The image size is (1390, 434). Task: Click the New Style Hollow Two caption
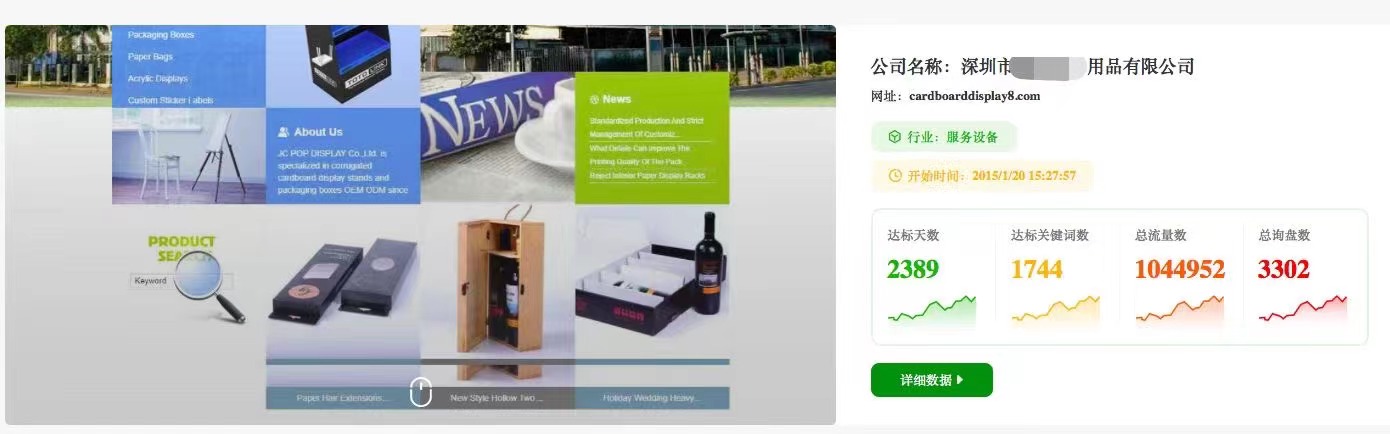pos(497,398)
